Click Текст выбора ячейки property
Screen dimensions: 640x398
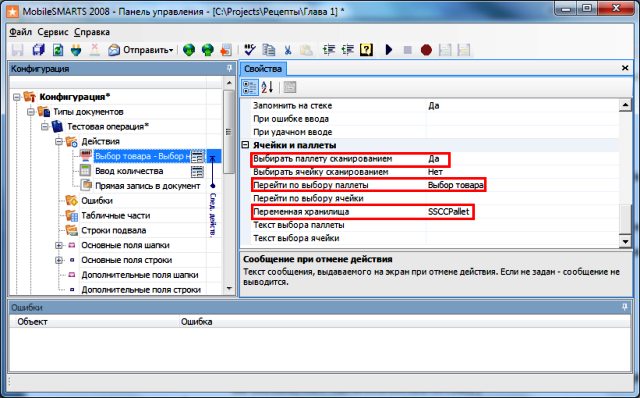(x=296, y=238)
